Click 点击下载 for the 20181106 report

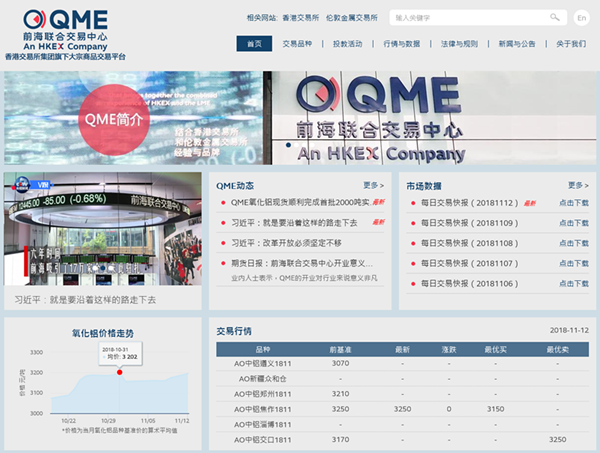574,283
